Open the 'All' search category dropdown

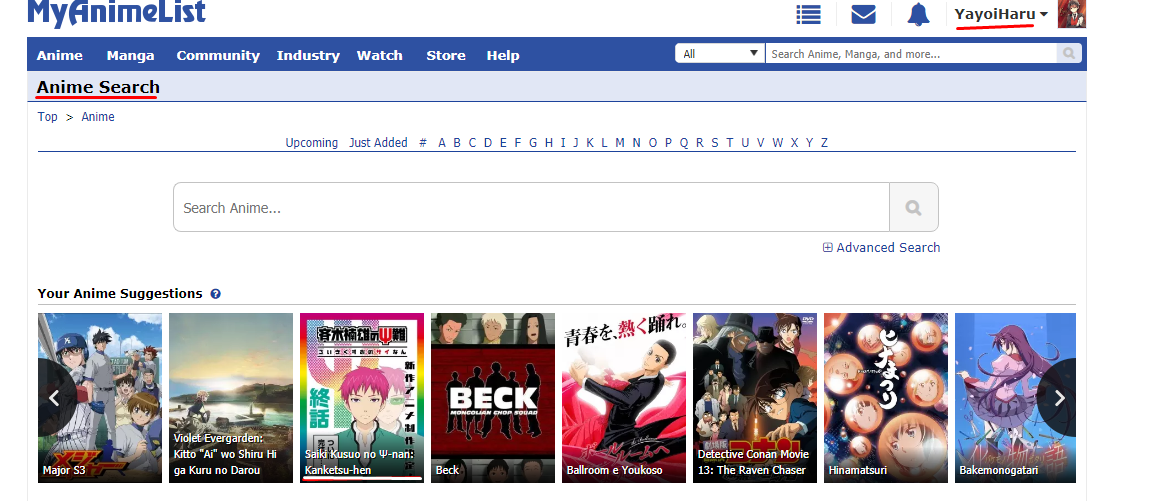pyautogui.click(x=719, y=54)
